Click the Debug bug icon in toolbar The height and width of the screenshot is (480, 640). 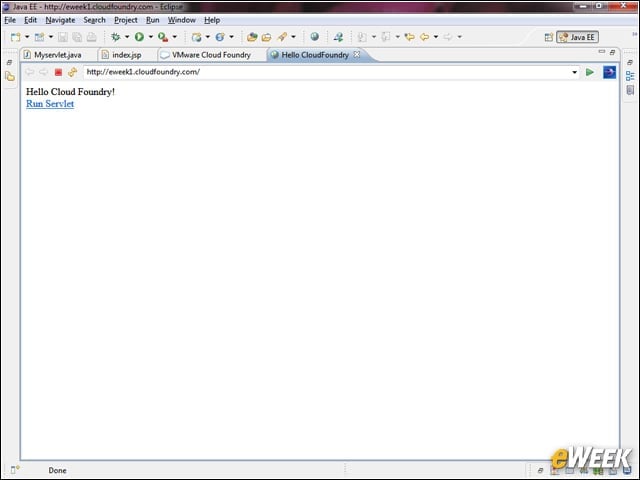tap(116, 37)
